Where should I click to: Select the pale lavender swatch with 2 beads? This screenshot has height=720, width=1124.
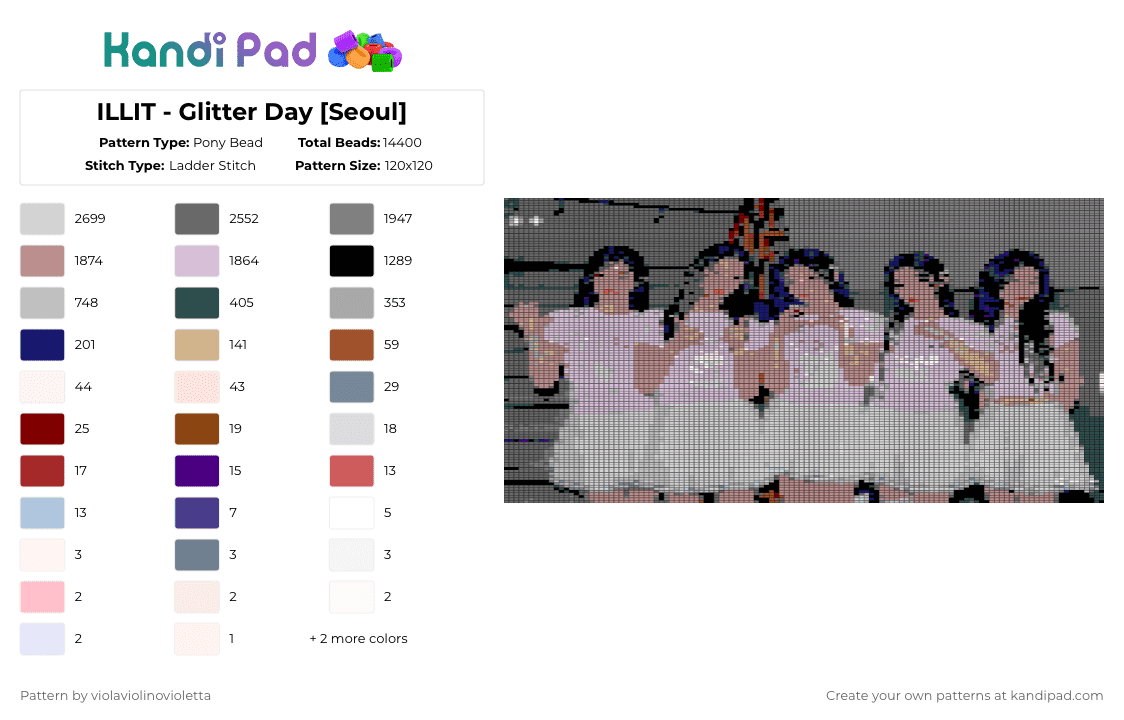42,639
